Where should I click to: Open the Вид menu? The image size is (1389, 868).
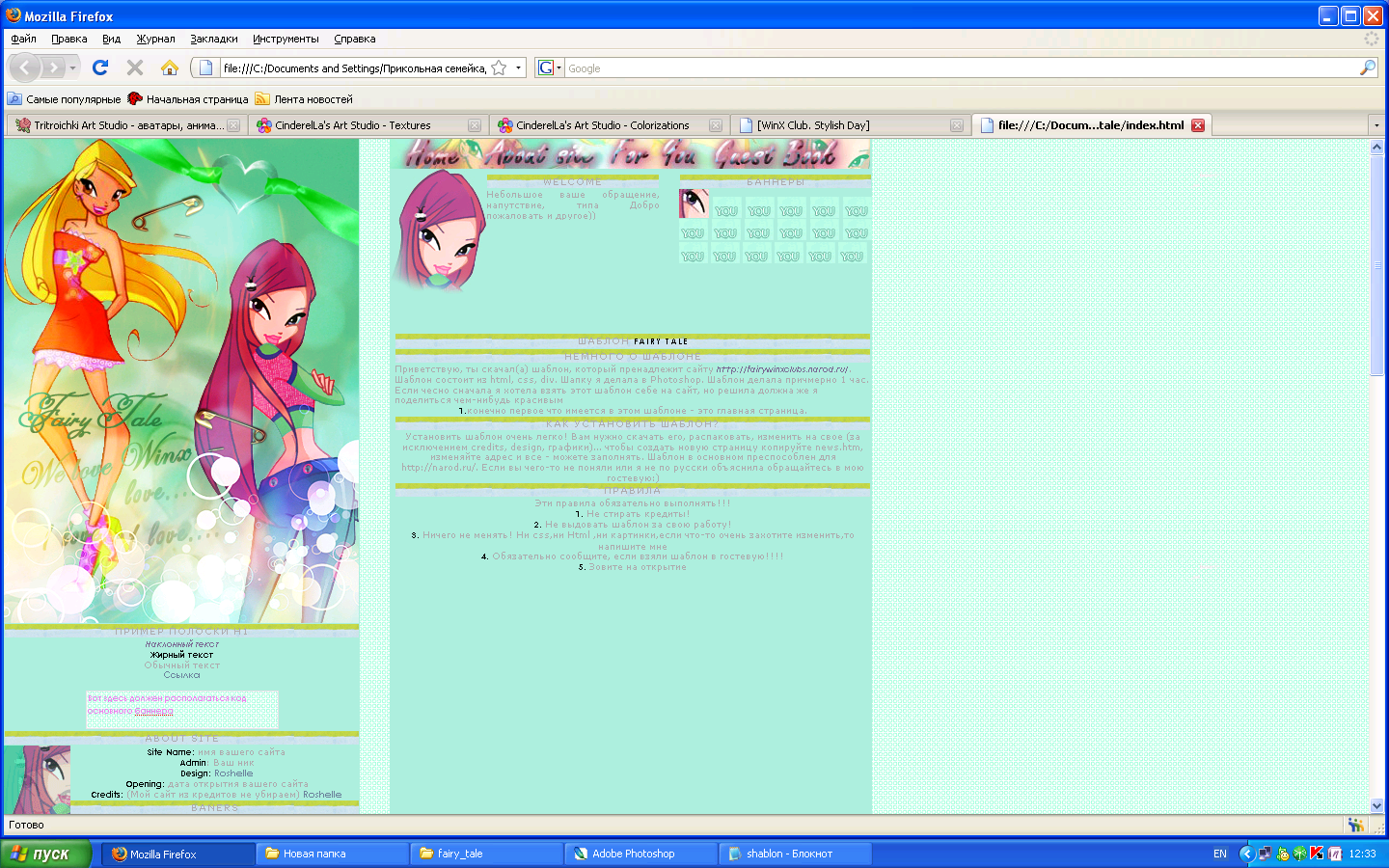(x=112, y=39)
